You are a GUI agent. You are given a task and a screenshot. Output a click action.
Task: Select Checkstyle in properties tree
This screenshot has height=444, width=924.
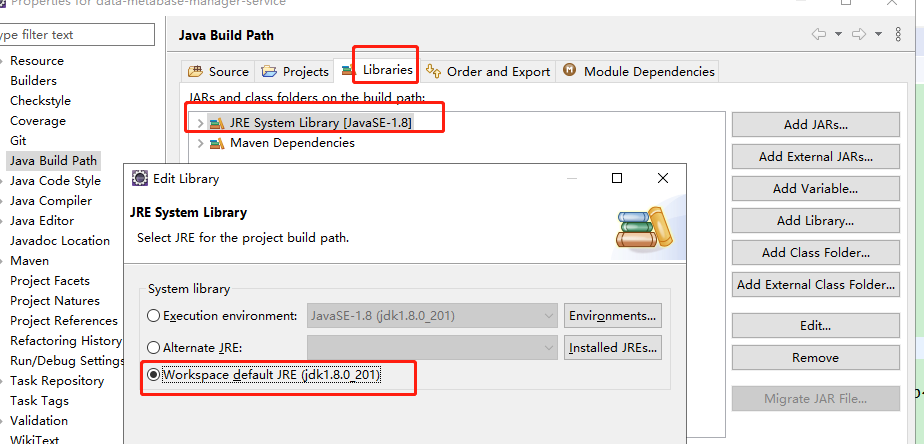pos(40,101)
